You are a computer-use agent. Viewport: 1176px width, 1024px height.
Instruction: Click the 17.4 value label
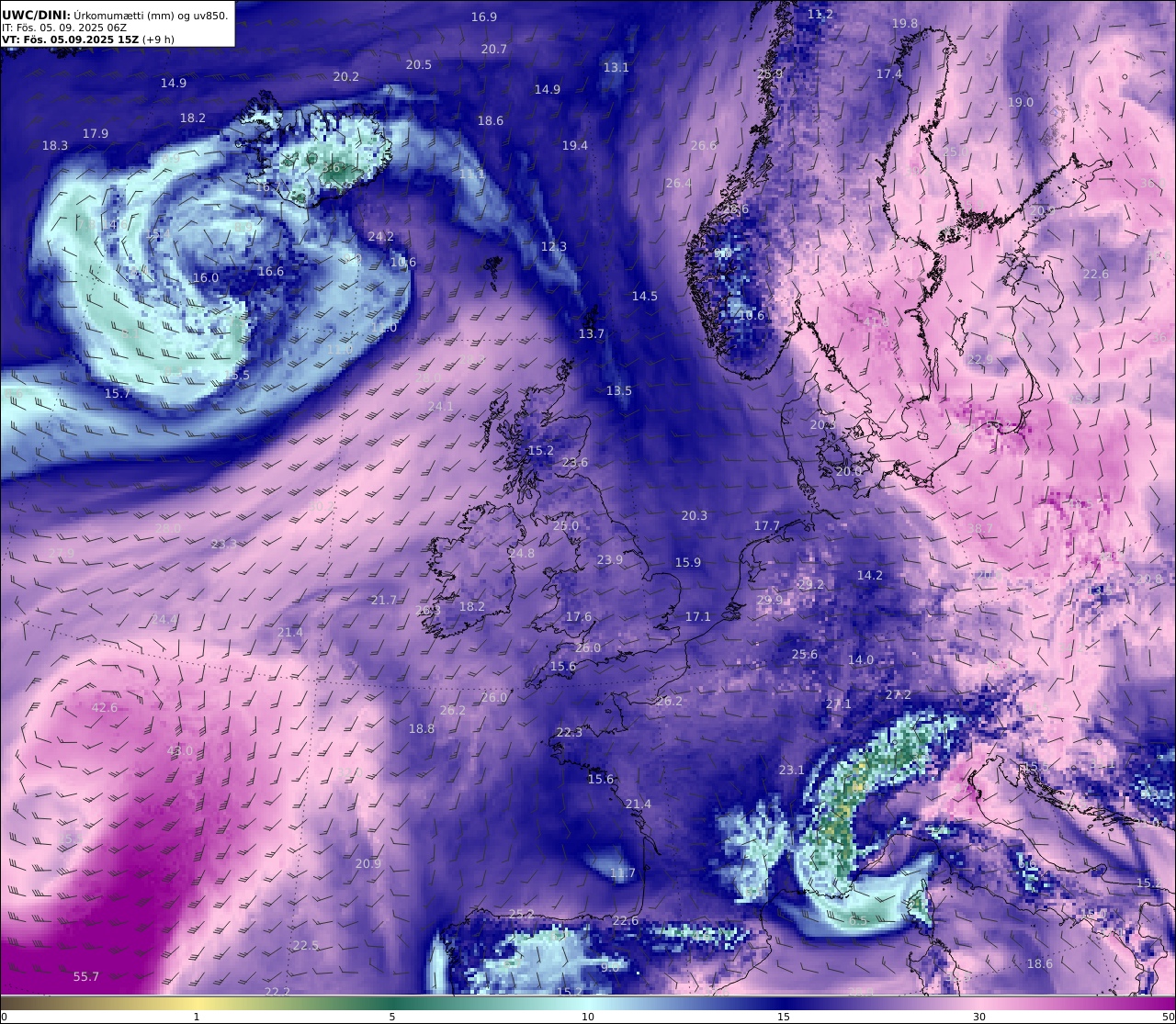[889, 73]
